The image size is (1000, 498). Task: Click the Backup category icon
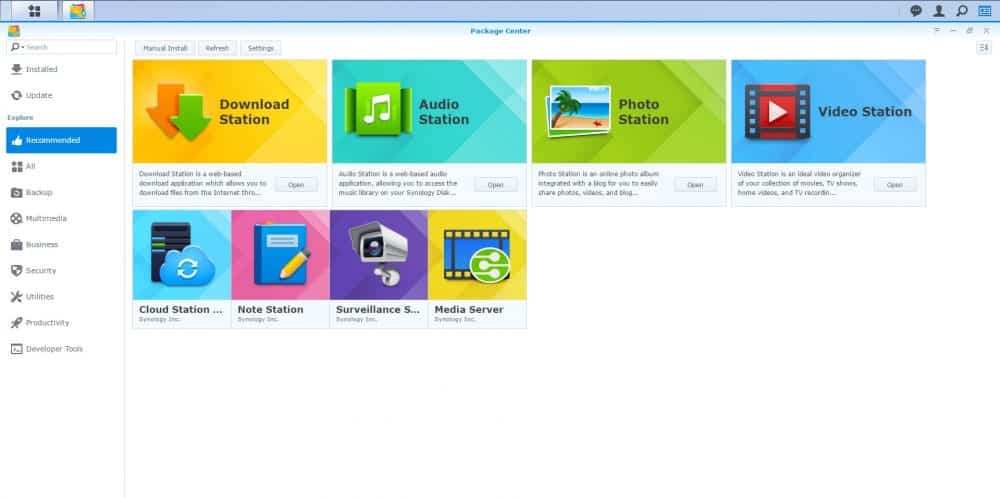(17, 193)
